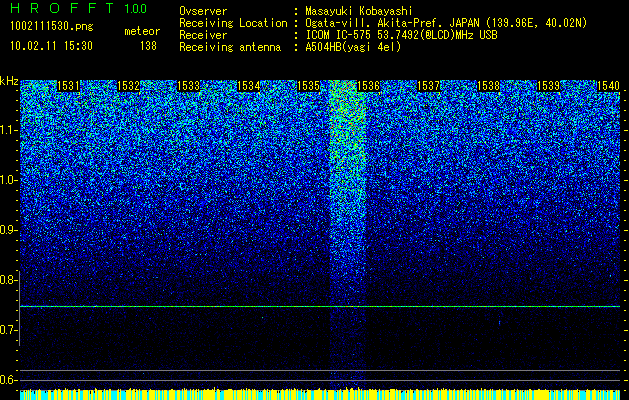This screenshot has height=400, width=629.
Task: Click the 1539 time marker
Action: [548, 86]
